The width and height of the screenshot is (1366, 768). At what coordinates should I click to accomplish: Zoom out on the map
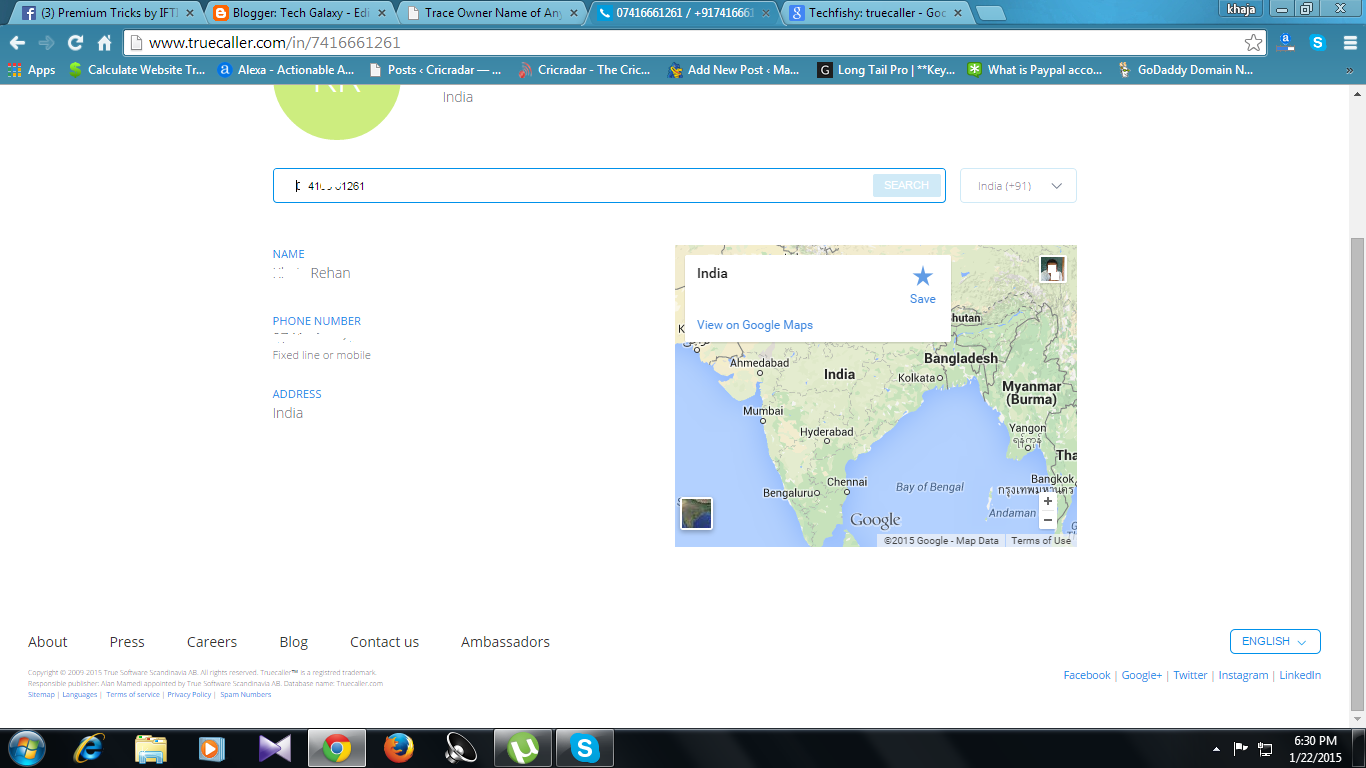click(1048, 520)
